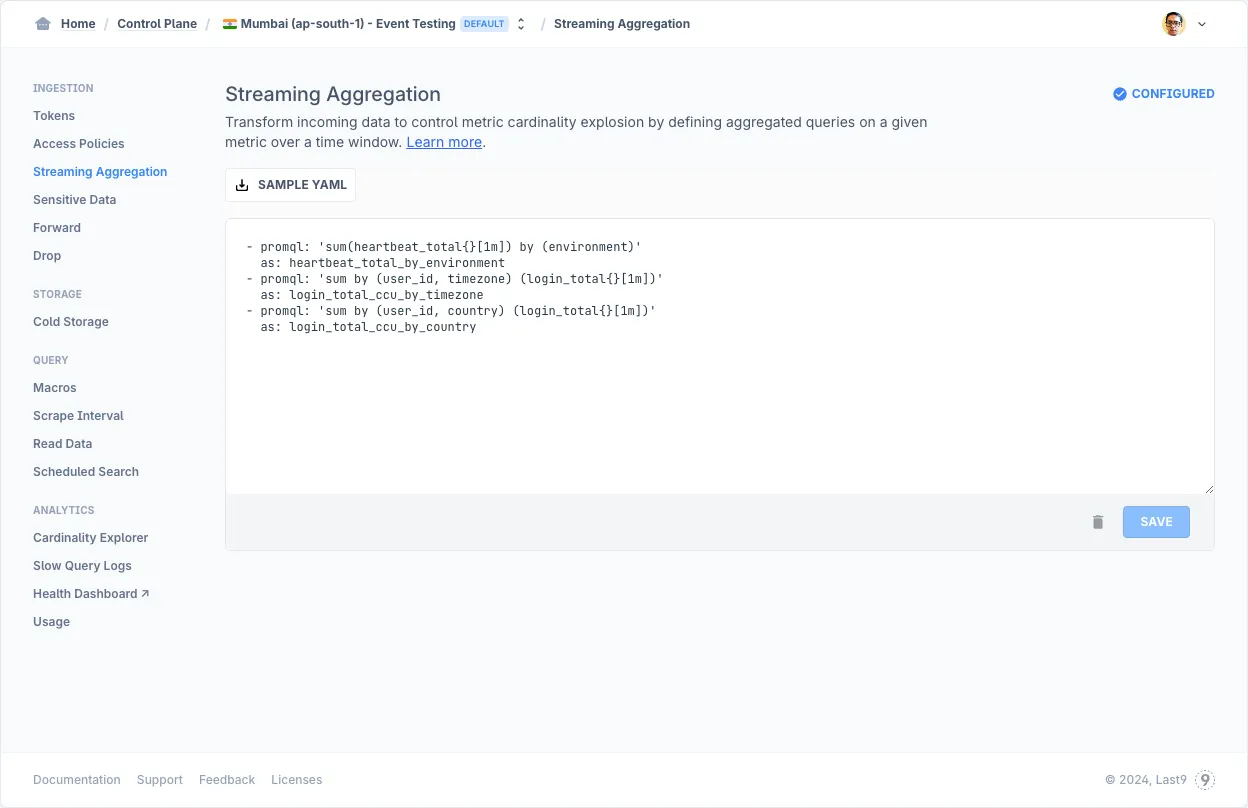Viewport: 1248px width, 808px height.
Task: Open Cardinality Explorer from the sidebar
Action: [x=90, y=538]
